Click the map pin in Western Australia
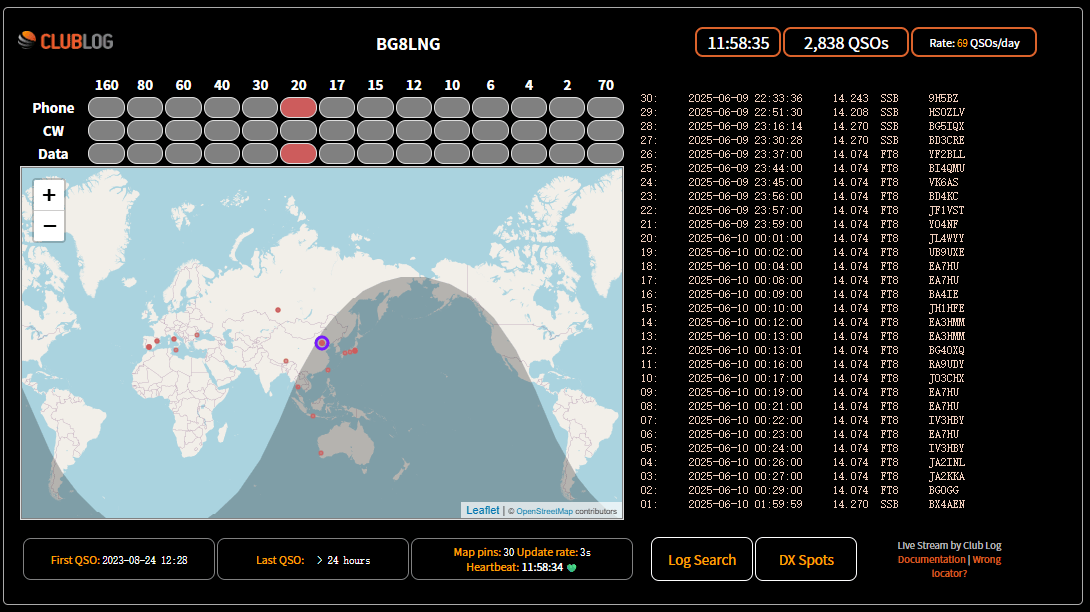 click(320, 453)
